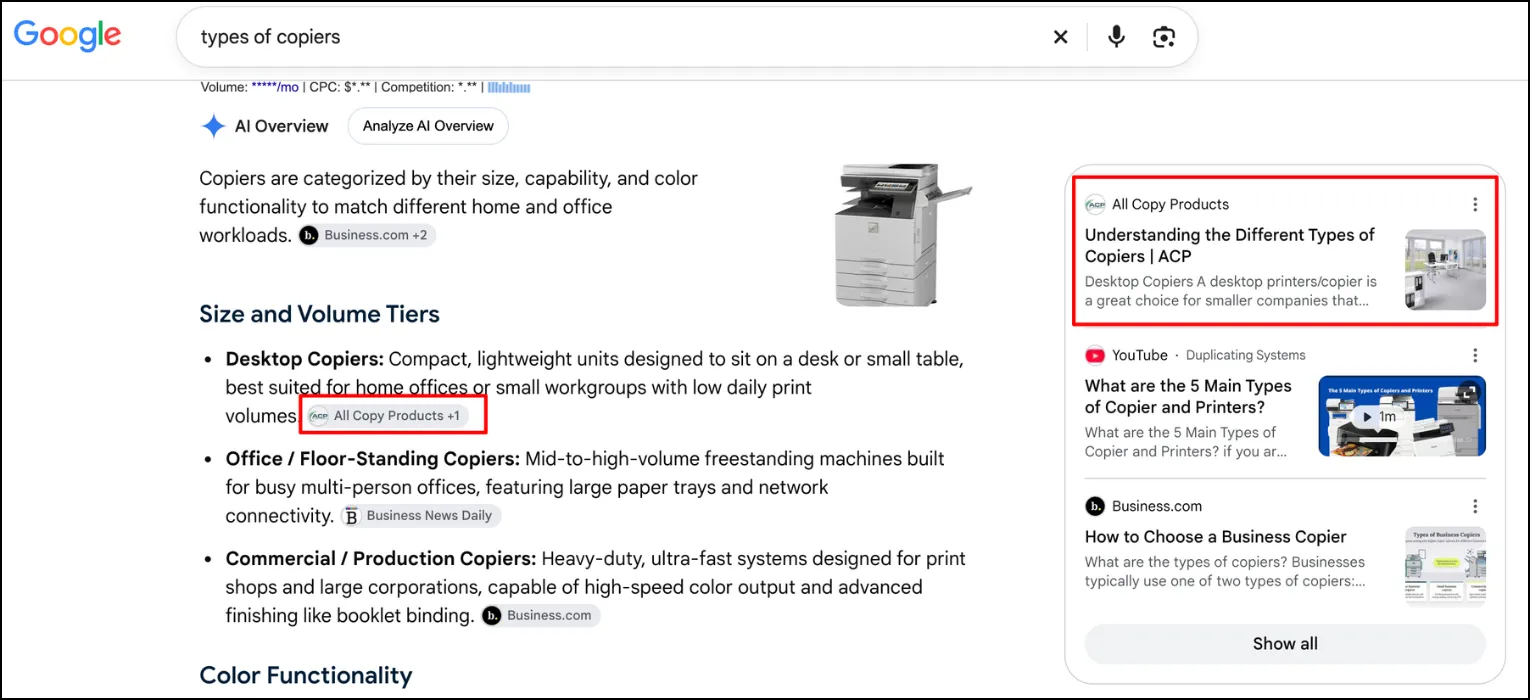The height and width of the screenshot is (700, 1536).
Task: Click the 'Duplicating Systems' channel name
Action: (1245, 355)
